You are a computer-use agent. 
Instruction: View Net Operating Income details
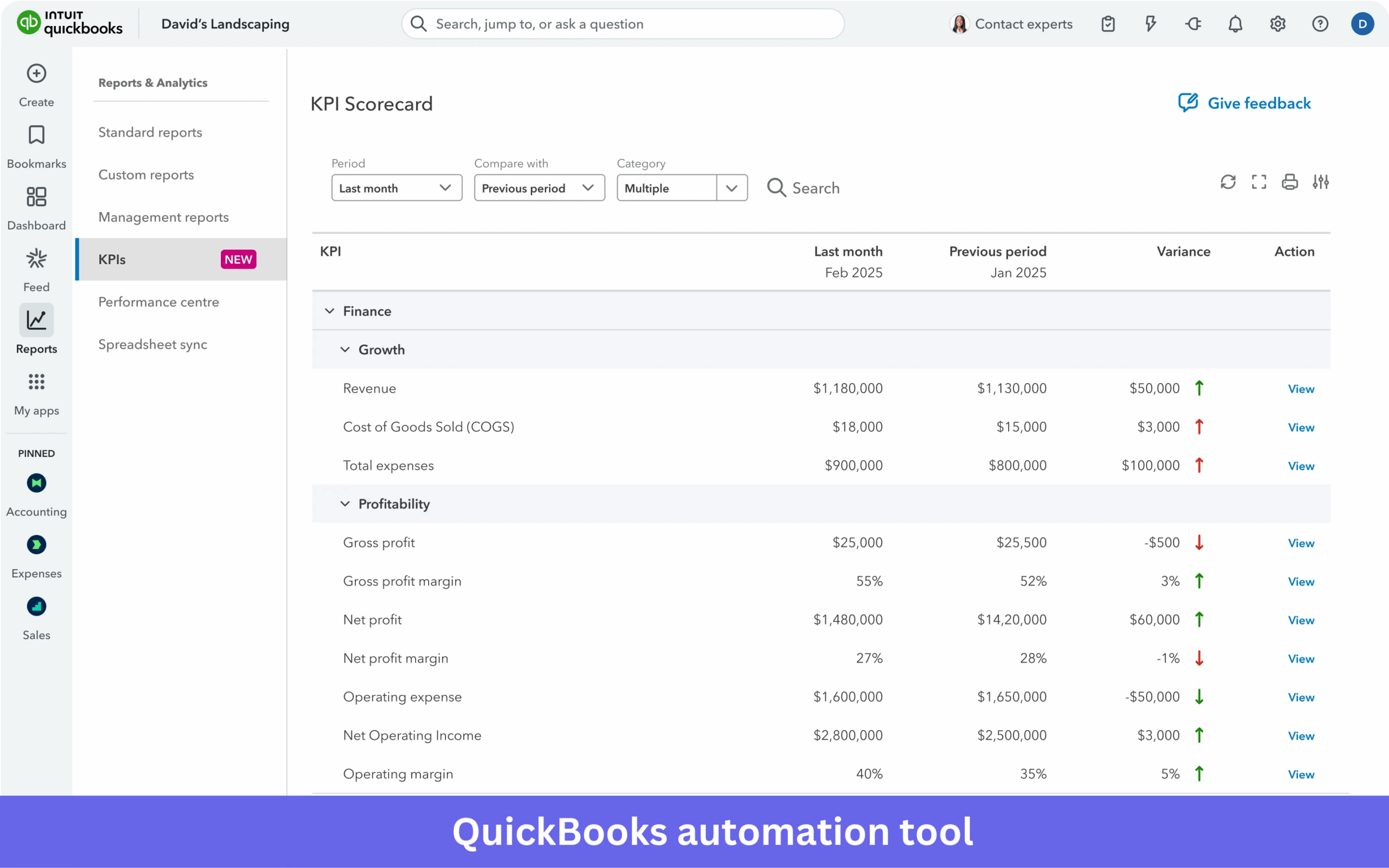1301,736
